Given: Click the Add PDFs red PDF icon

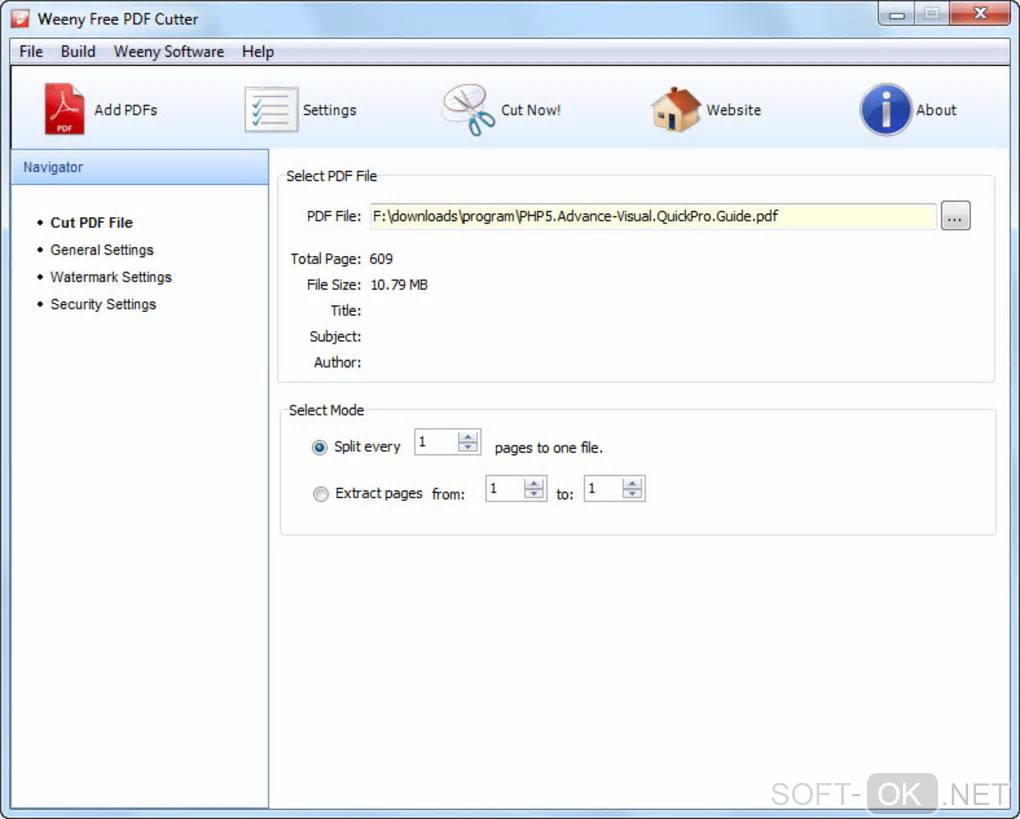Looking at the screenshot, I should (x=64, y=109).
